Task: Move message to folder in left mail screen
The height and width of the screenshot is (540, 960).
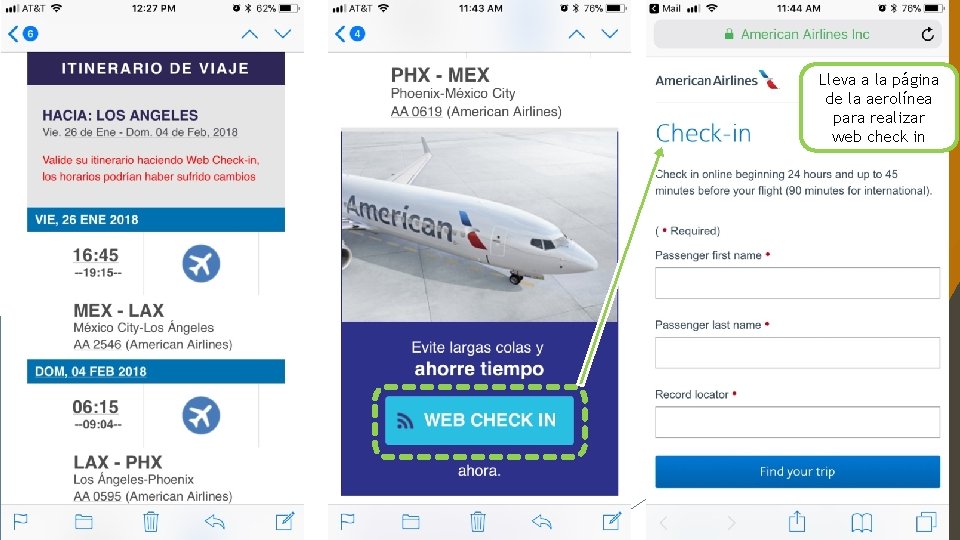Action: point(84,522)
